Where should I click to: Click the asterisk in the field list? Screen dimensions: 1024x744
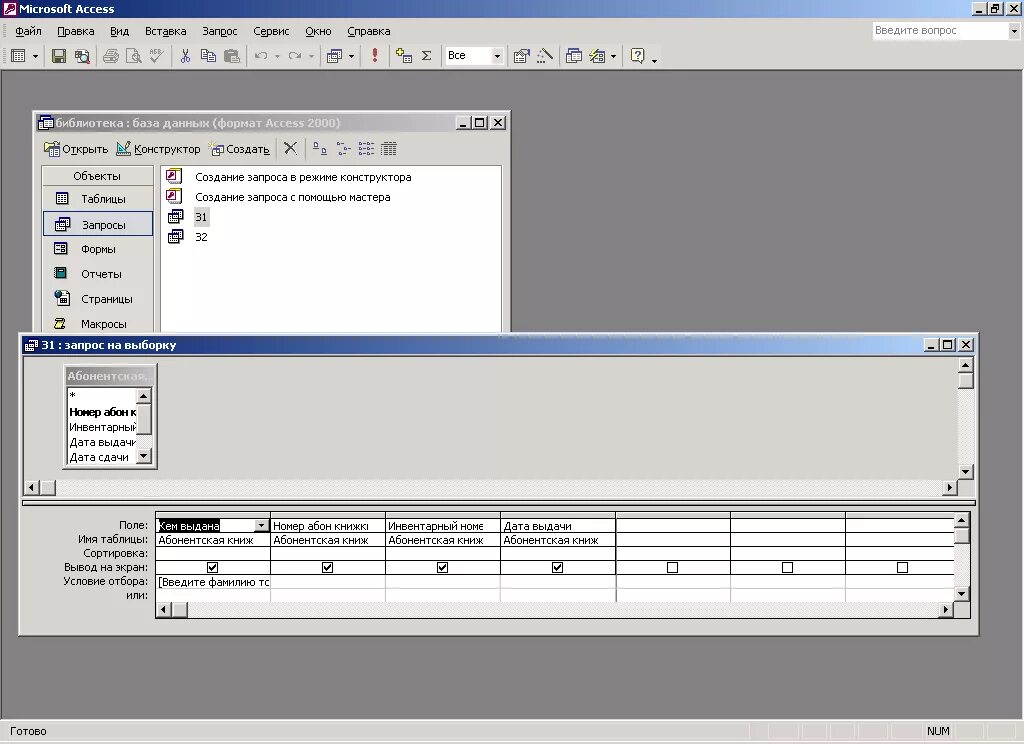(x=73, y=396)
